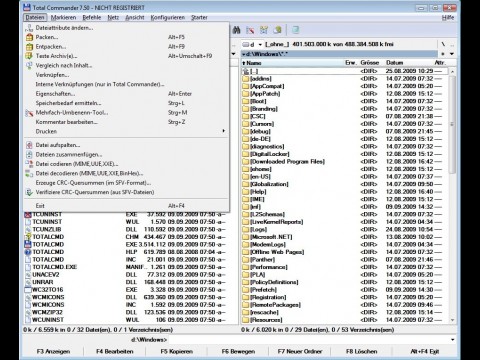Click the Verifiziere CRC-Quersummen icon
Image resolution: width=480 pixels, height=360 pixels.
tap(29, 192)
